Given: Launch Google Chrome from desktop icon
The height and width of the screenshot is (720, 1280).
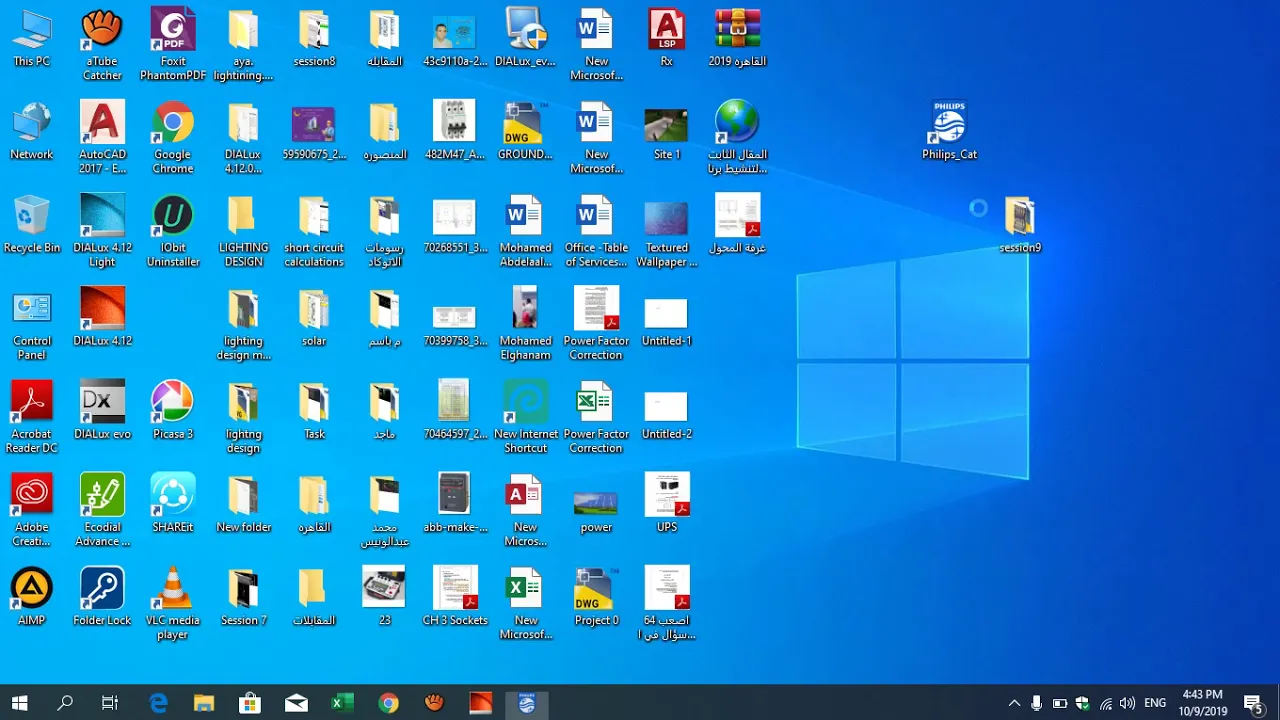Looking at the screenshot, I should click(x=173, y=138).
